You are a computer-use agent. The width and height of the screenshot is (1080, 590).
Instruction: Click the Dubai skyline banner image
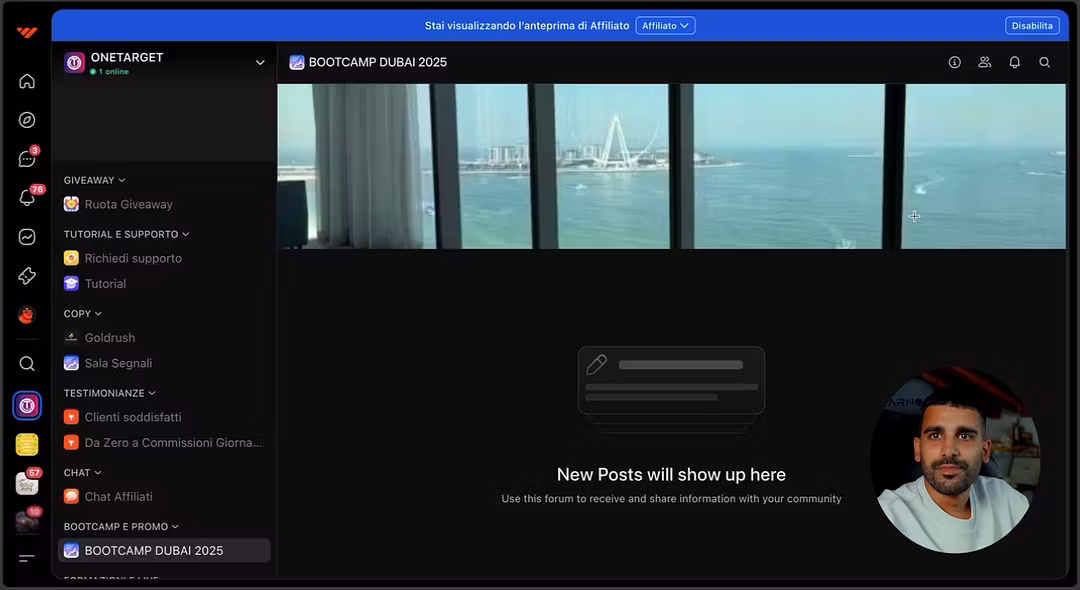672,166
